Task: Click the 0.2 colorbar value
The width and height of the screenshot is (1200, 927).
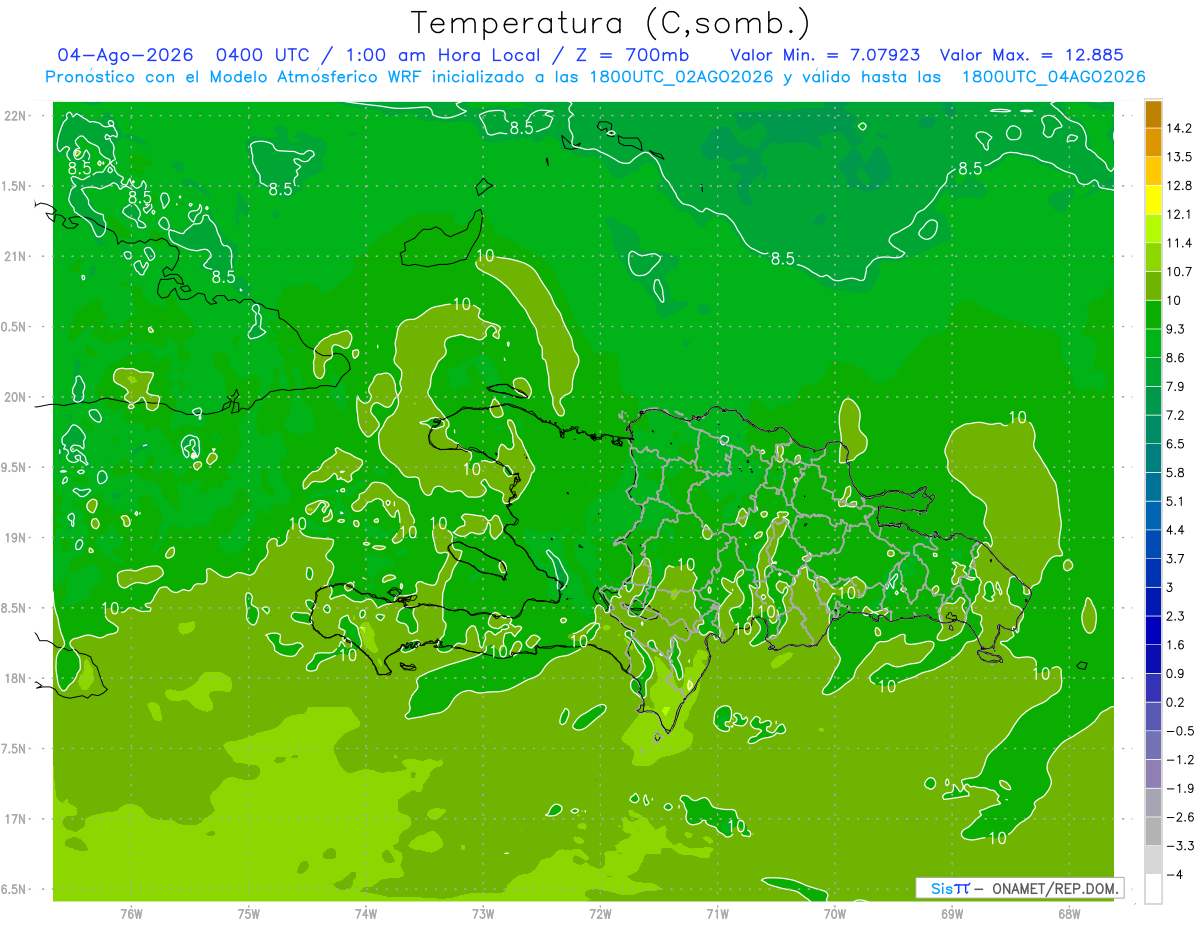Action: pyautogui.click(x=1176, y=702)
